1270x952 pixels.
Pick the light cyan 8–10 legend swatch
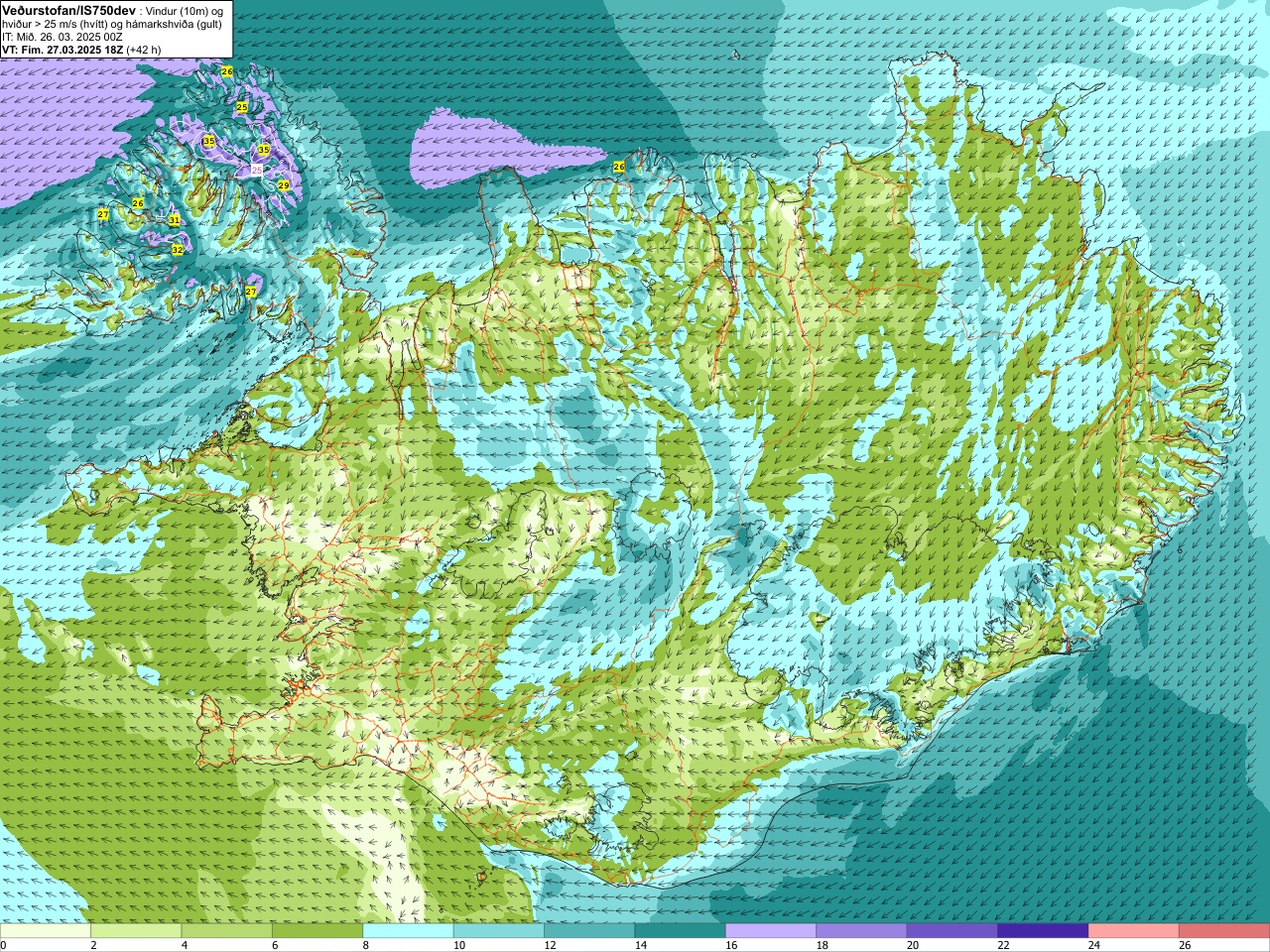click(408, 931)
